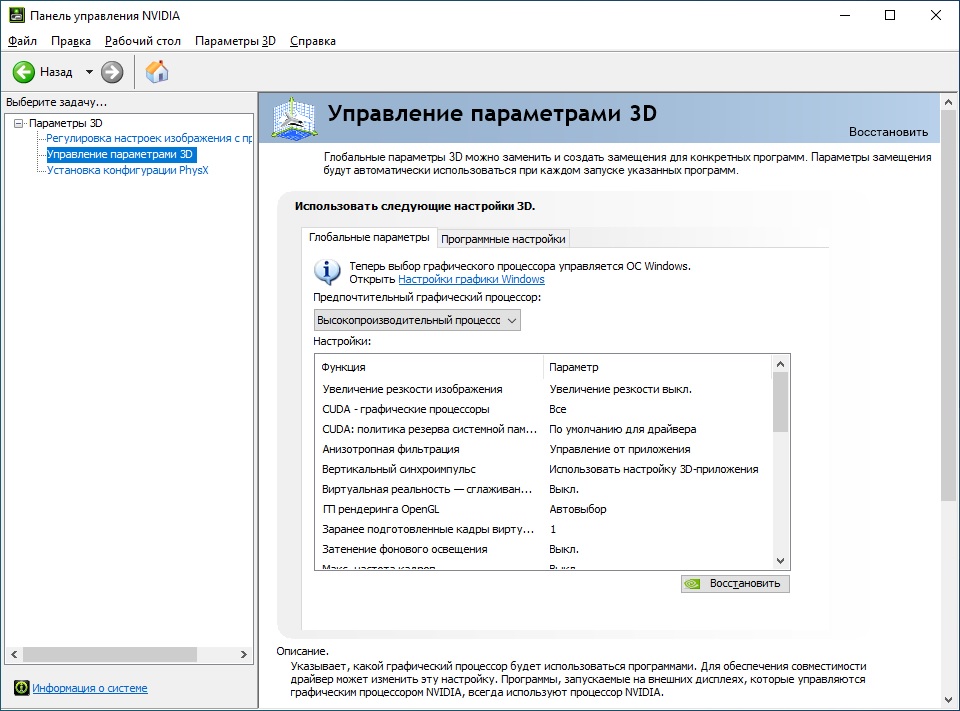Viewport: 960px width, 711px height.
Task: Select Увеличение резкости изображения row
Action: pos(543,389)
